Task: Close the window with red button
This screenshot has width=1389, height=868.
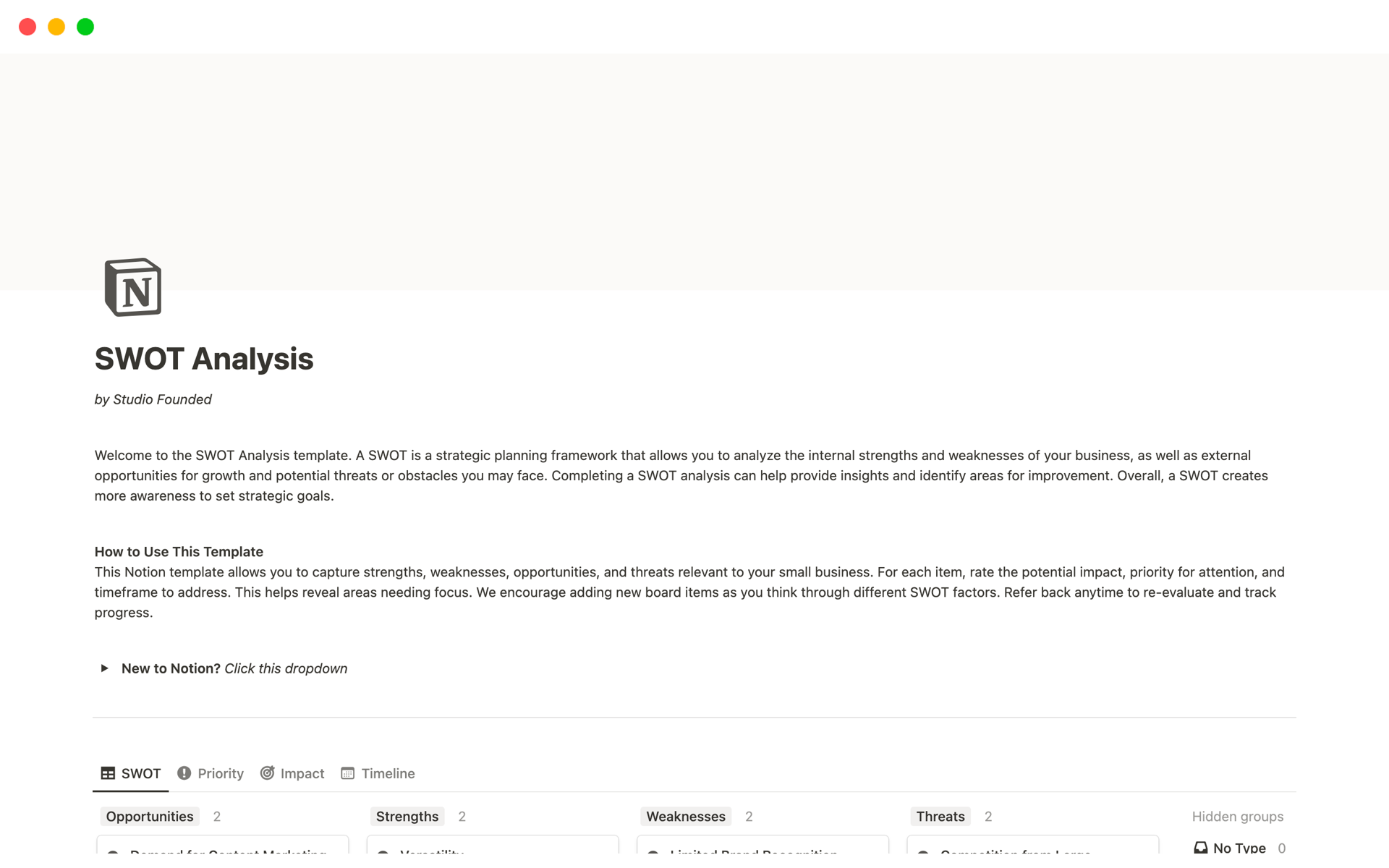Action: [x=27, y=27]
